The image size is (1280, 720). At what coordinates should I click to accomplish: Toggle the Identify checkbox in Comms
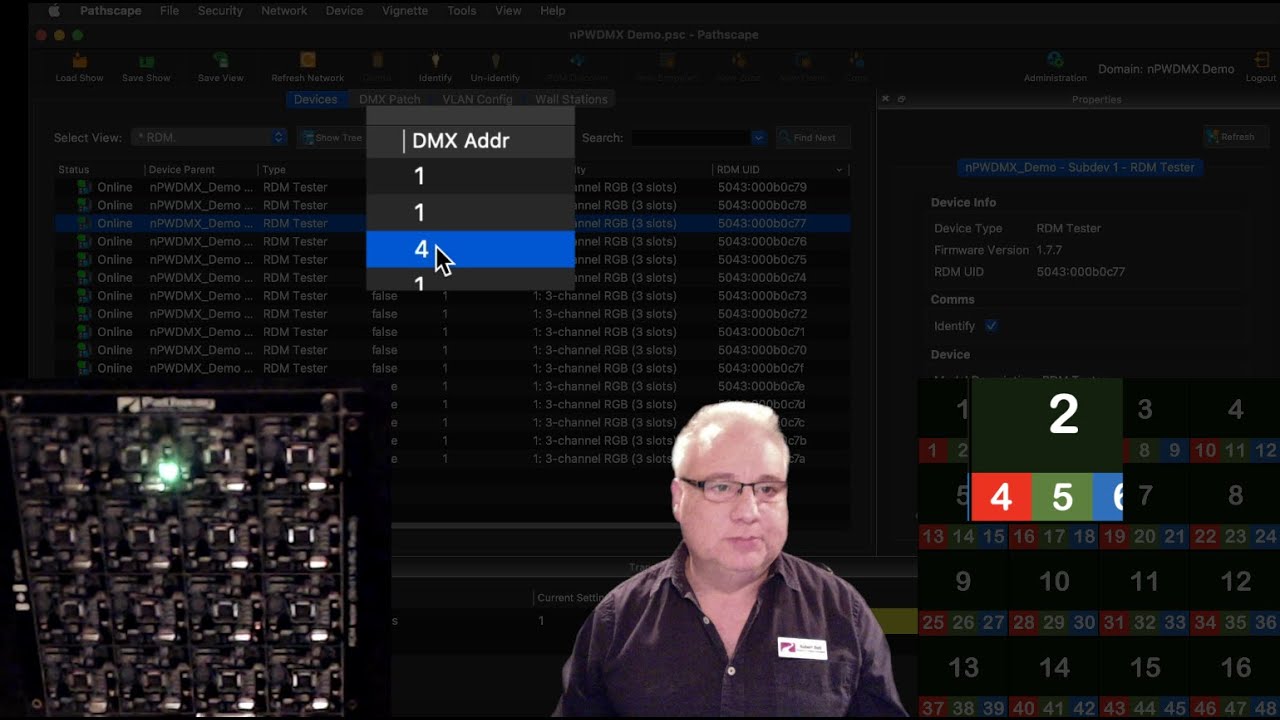991,326
